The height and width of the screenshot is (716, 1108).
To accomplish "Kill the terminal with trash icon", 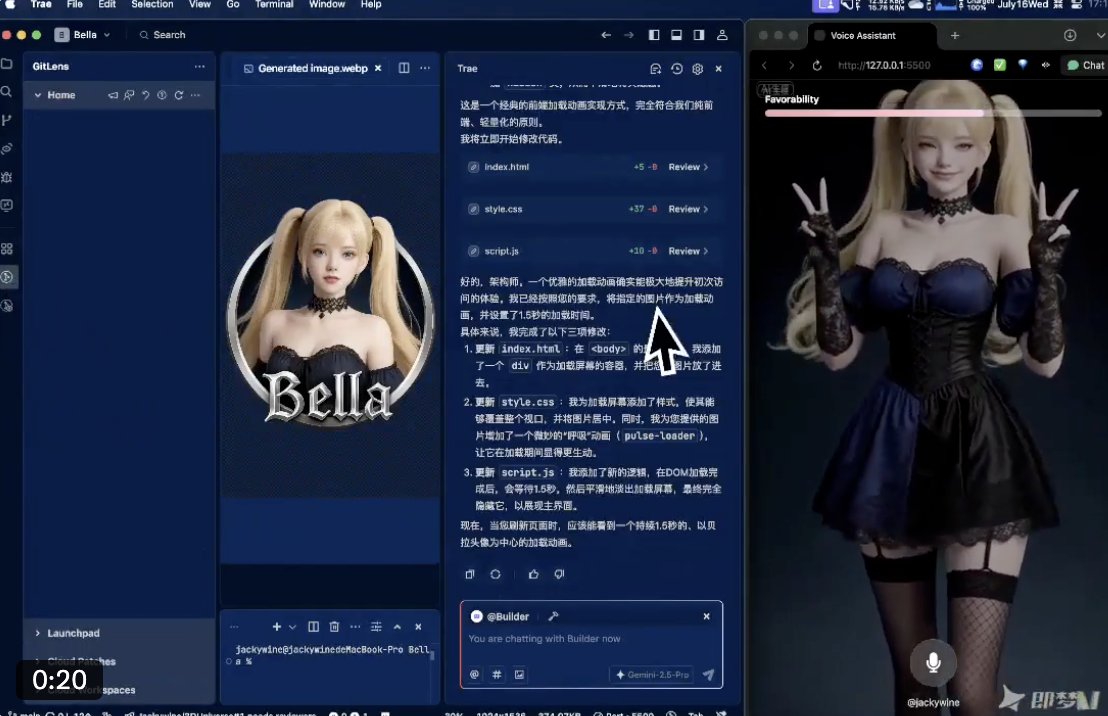I will pyautogui.click(x=334, y=627).
